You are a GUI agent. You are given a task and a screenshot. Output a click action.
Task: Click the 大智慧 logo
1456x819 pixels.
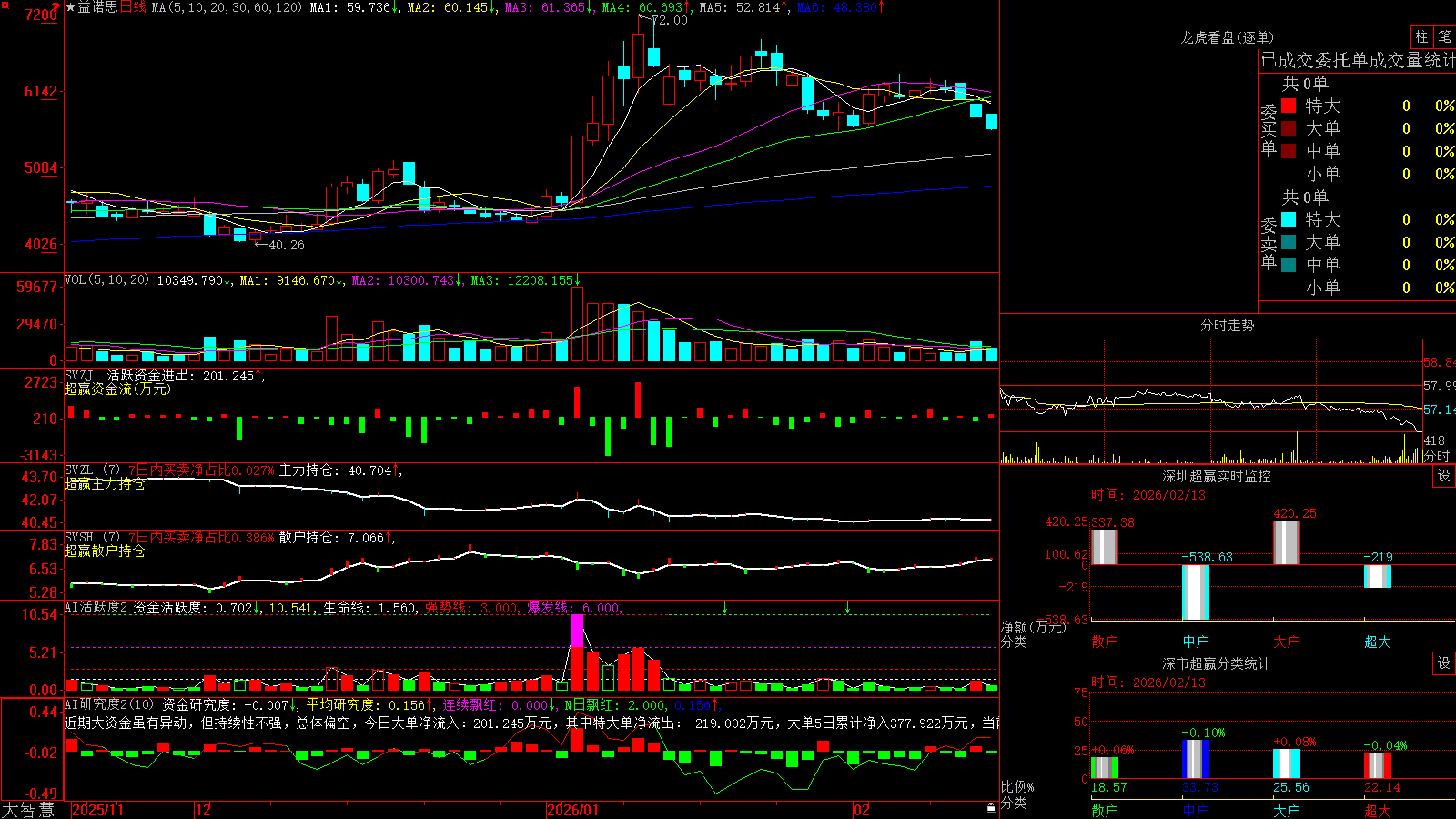click(28, 810)
